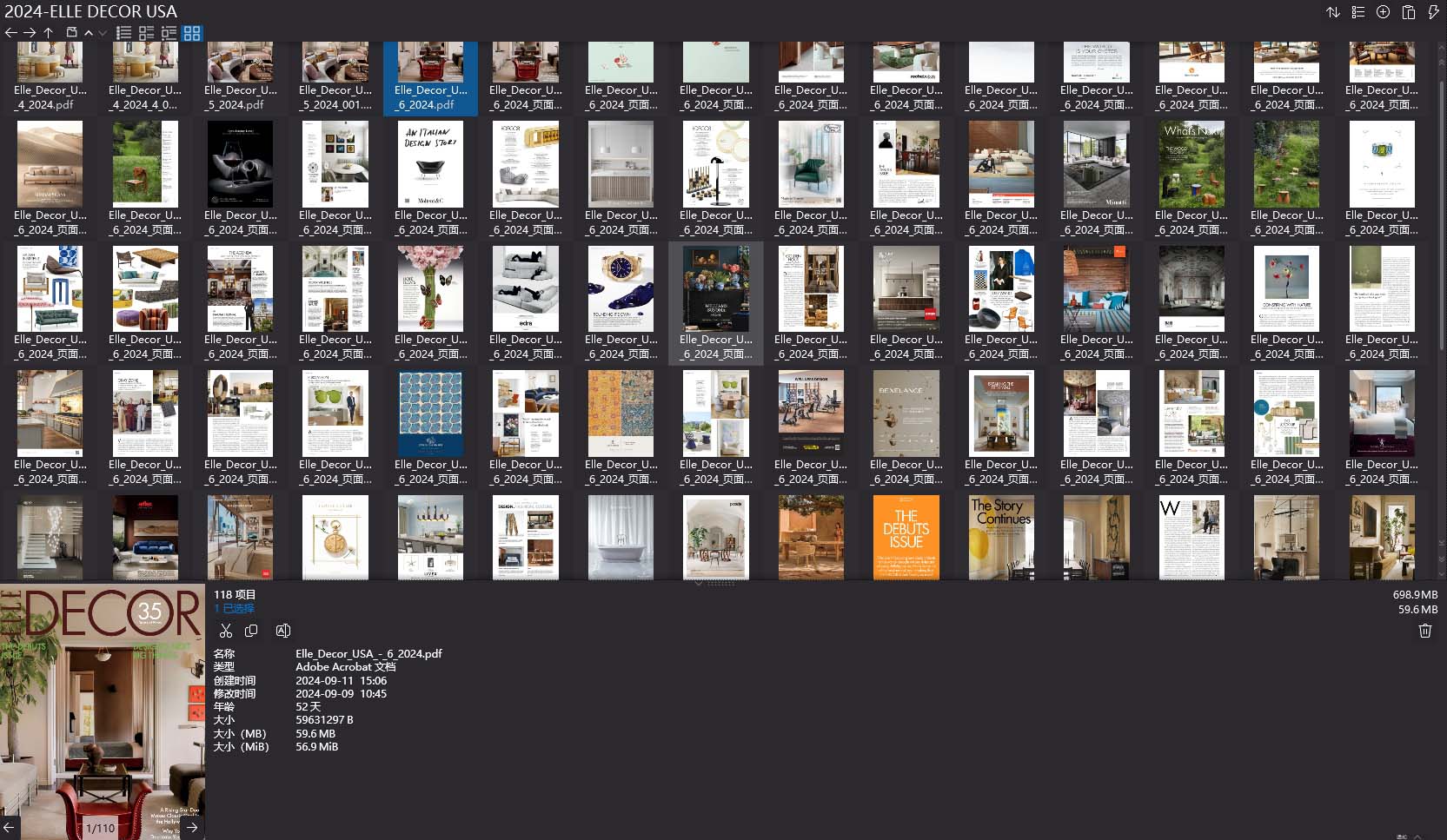Select the gold wristwatch page thumbnail
The width and height of the screenshot is (1447, 840).
click(x=621, y=288)
